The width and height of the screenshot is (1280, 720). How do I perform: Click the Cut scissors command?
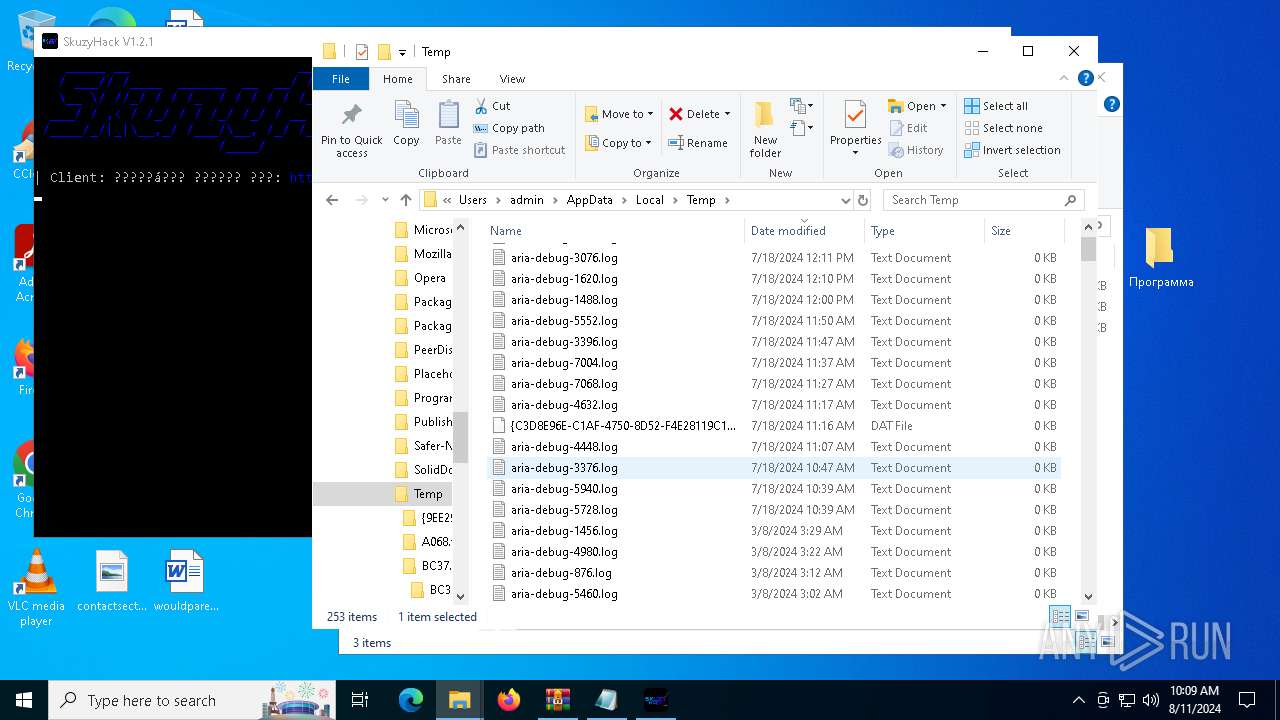(492, 106)
